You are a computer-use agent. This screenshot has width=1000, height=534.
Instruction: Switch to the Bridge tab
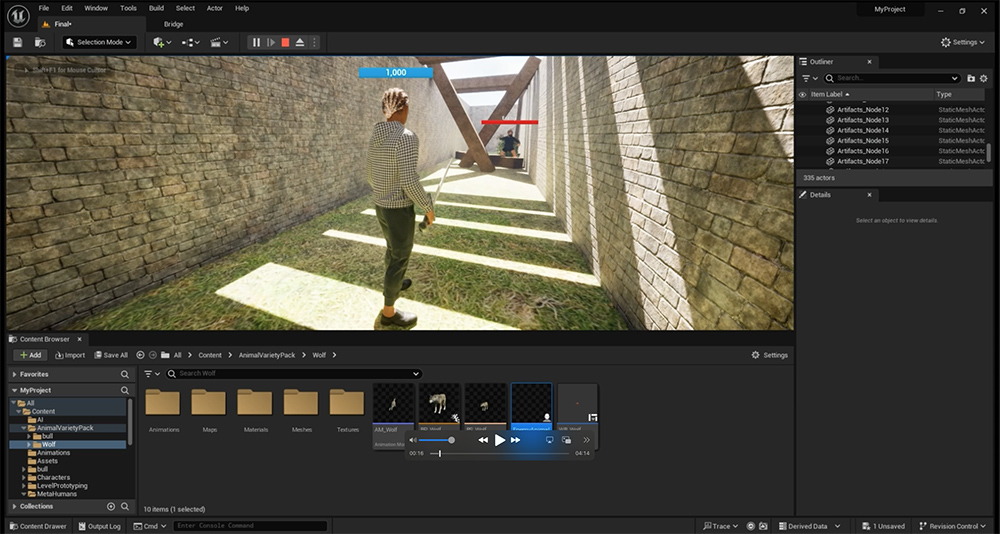coord(173,24)
